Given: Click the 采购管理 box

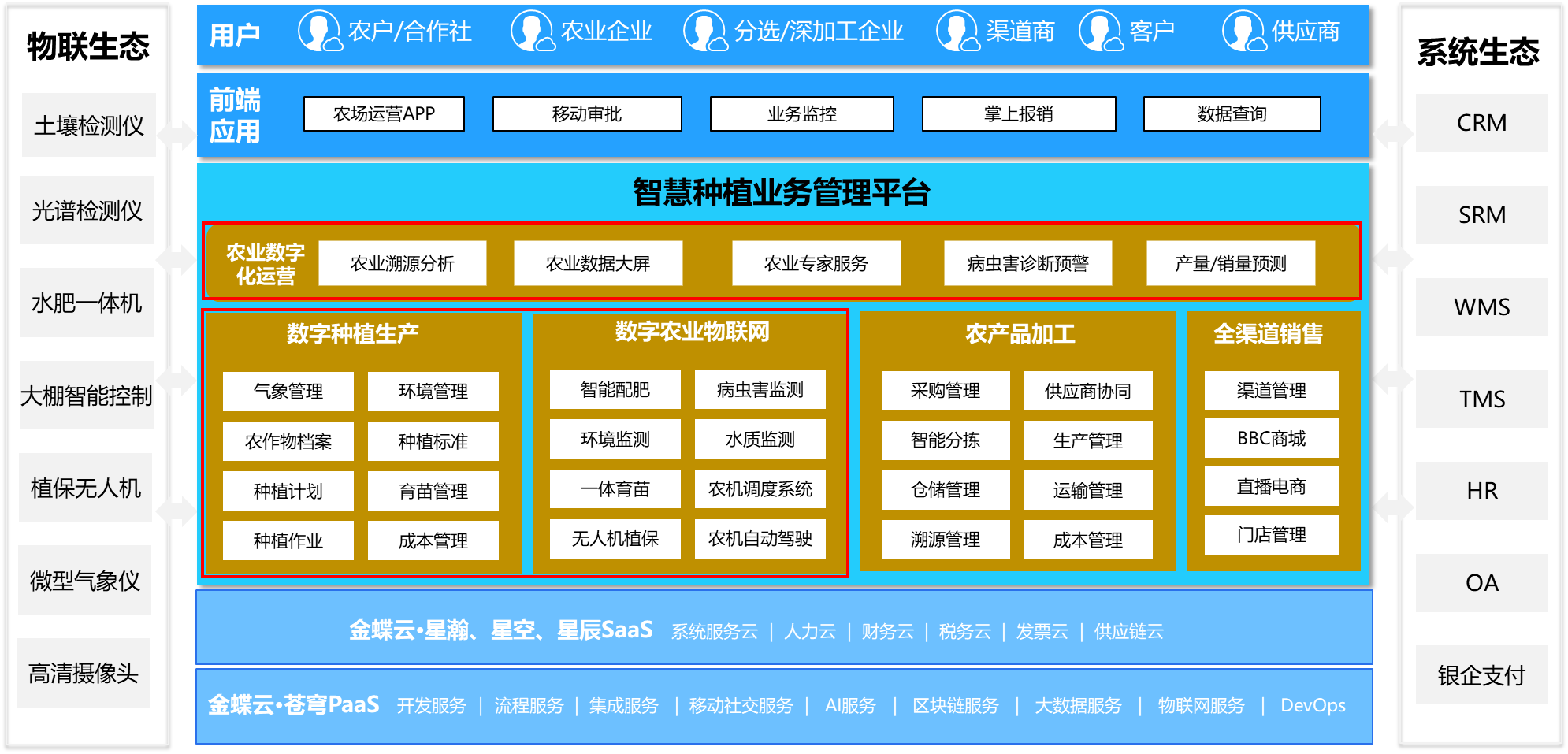Looking at the screenshot, I should point(946,391).
